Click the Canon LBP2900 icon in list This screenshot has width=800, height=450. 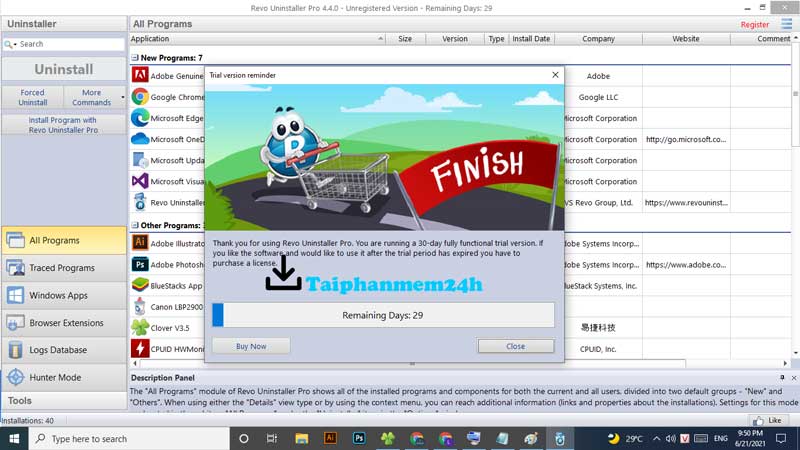point(140,306)
